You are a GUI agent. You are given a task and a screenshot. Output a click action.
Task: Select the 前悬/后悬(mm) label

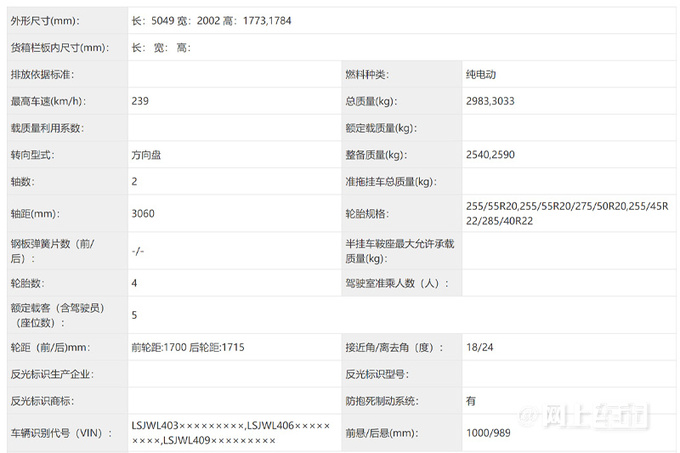coord(382,433)
